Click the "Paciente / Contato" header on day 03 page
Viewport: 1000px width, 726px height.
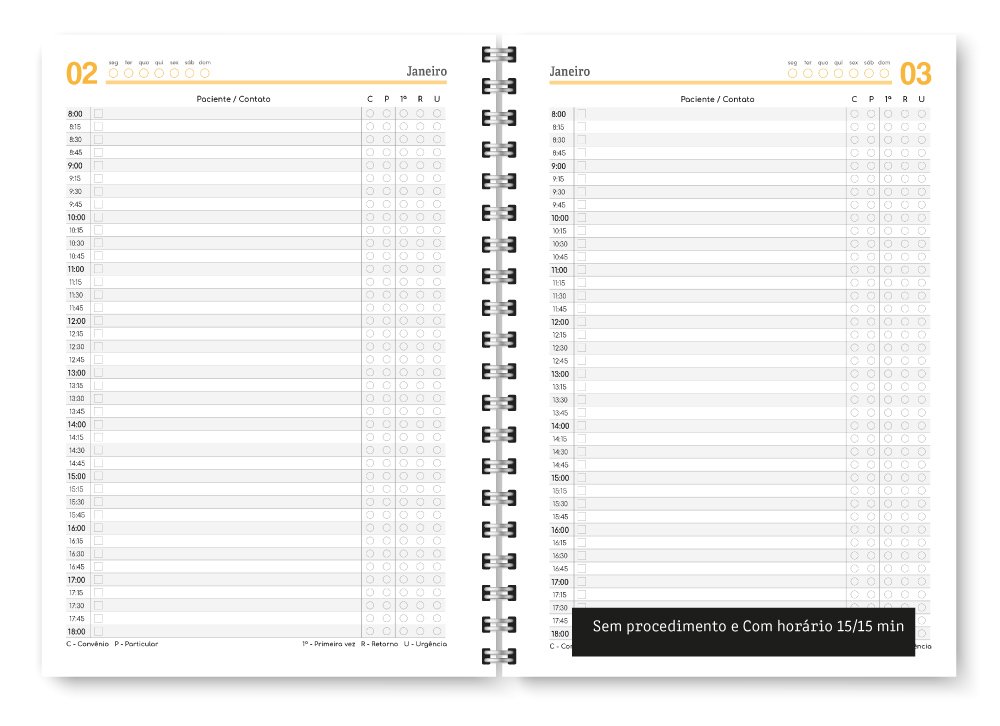[717, 99]
